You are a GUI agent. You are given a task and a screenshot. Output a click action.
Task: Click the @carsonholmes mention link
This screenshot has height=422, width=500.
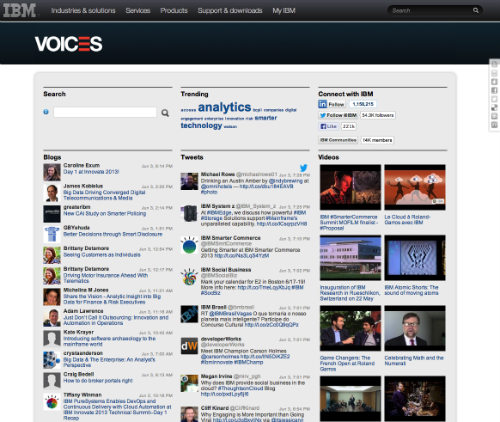pos(219,357)
